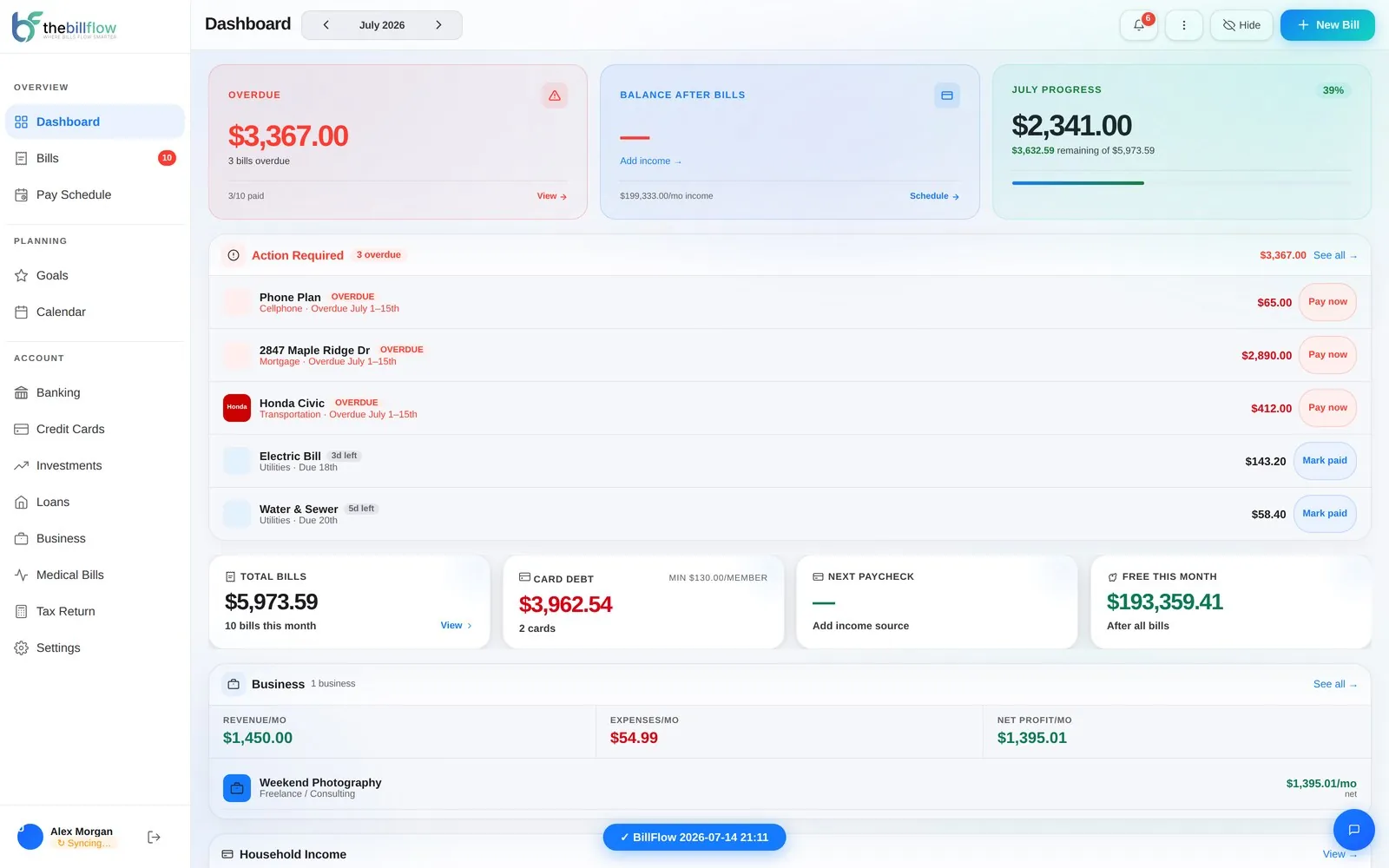Click the Next Paycheck icon
This screenshot has width=1389, height=868.
pos(818,576)
